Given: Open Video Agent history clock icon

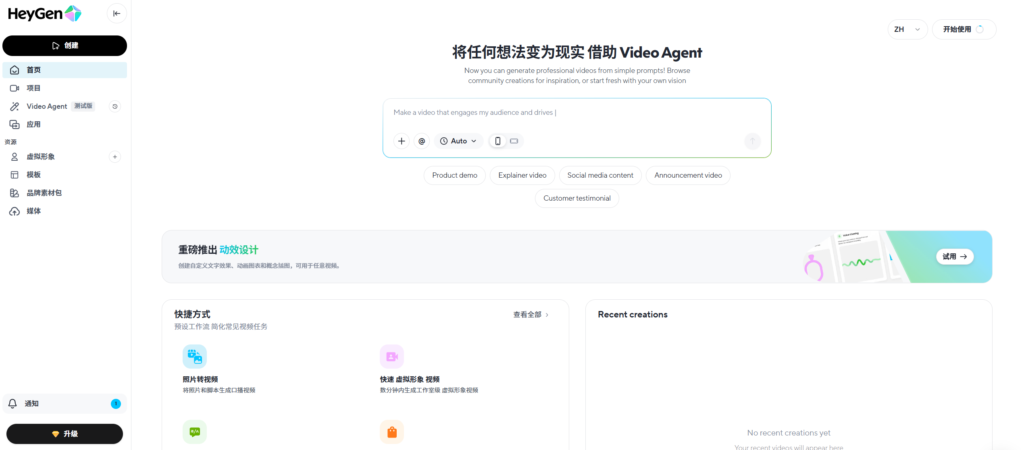Looking at the screenshot, I should [115, 106].
